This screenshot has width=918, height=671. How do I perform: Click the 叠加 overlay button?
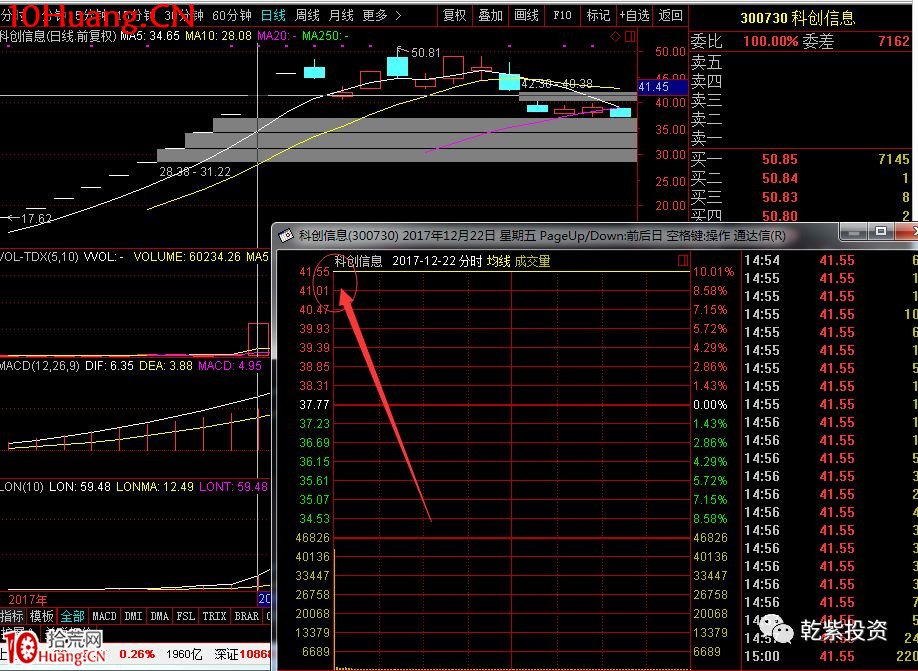(490, 16)
